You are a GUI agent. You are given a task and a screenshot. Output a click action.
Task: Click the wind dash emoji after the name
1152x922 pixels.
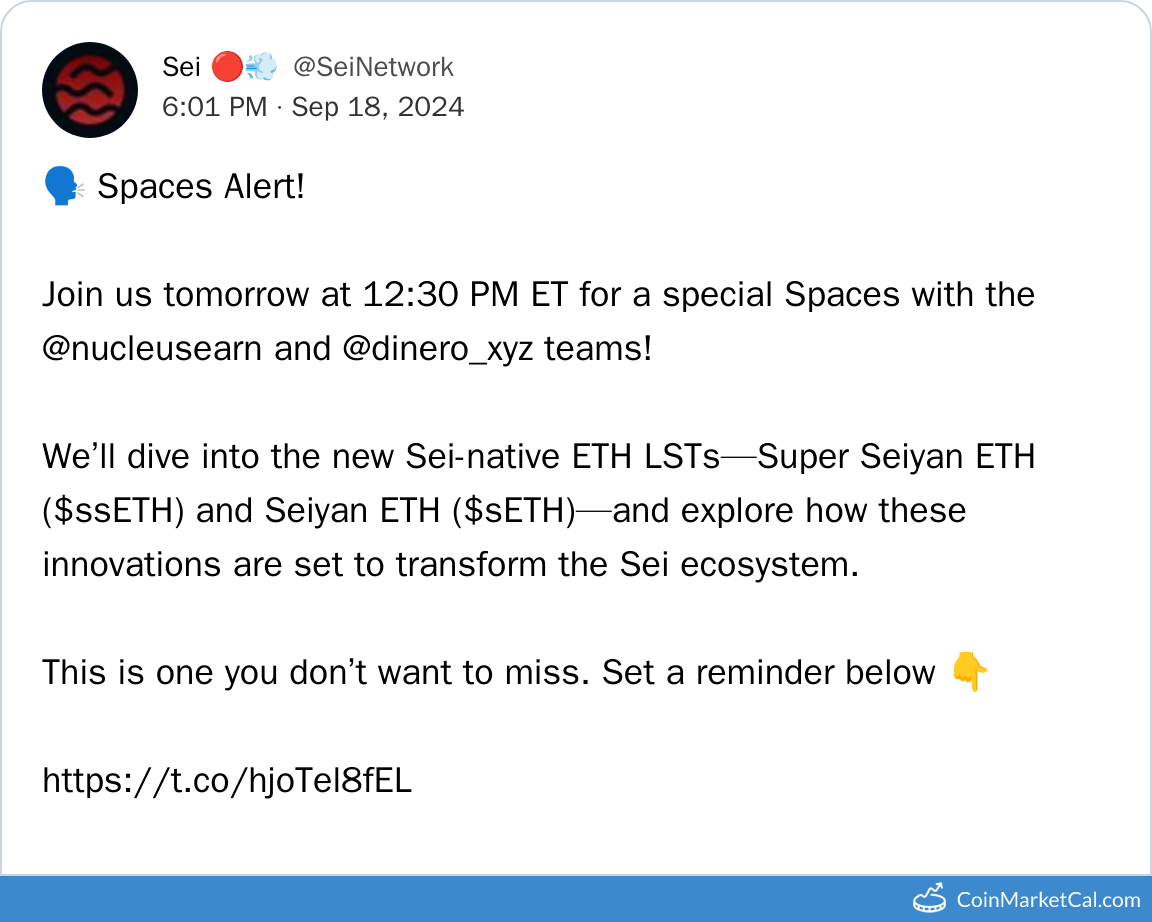260,68
